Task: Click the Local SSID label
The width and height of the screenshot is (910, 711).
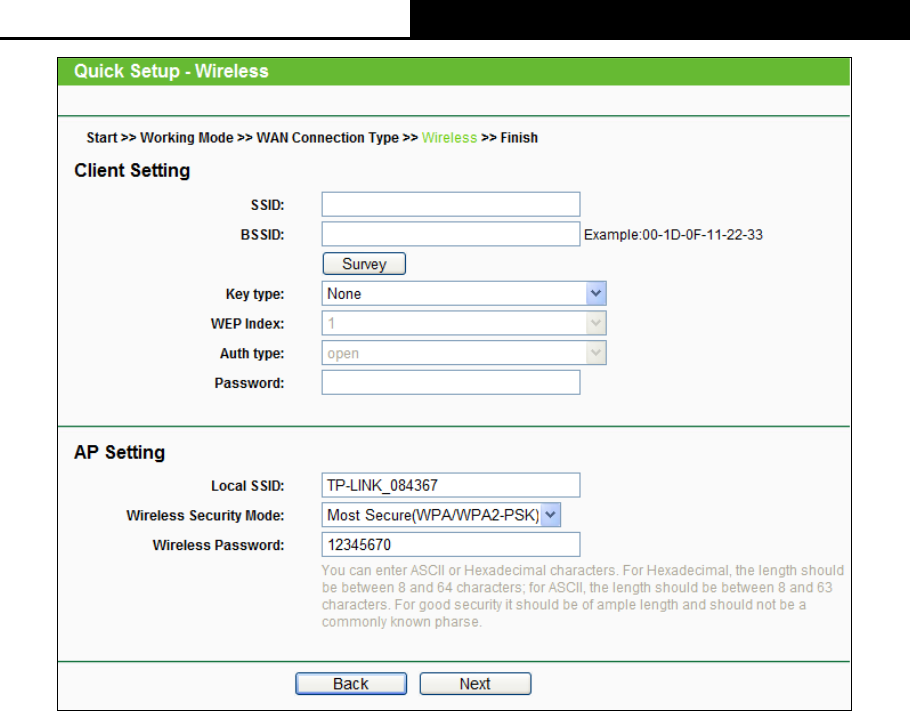Action: pos(248,486)
